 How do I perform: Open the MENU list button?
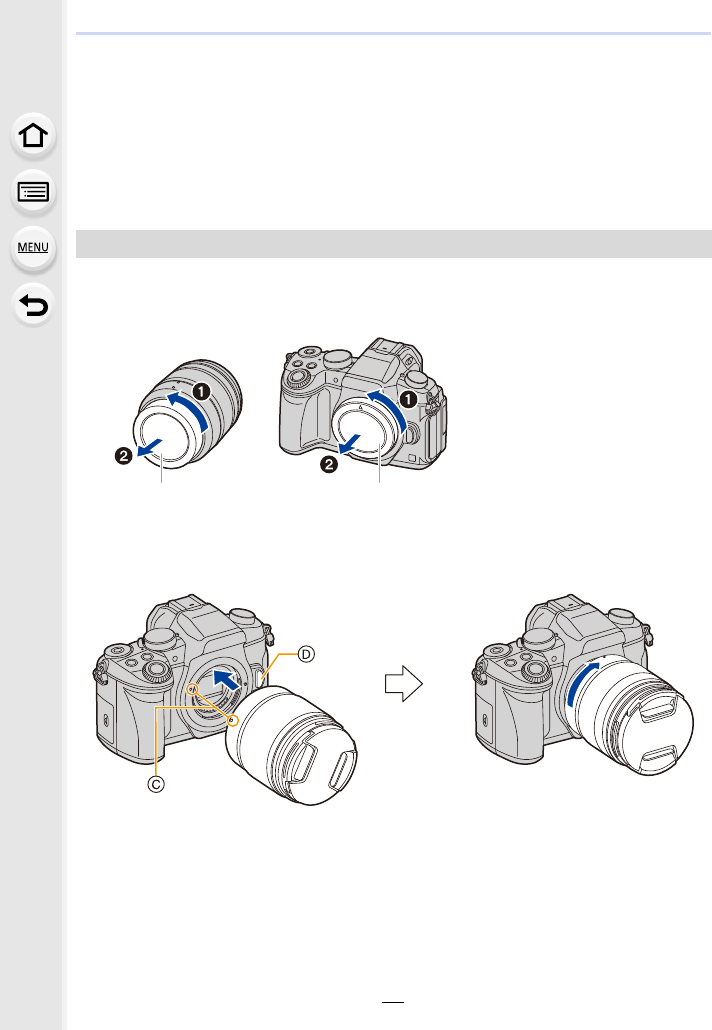33,248
